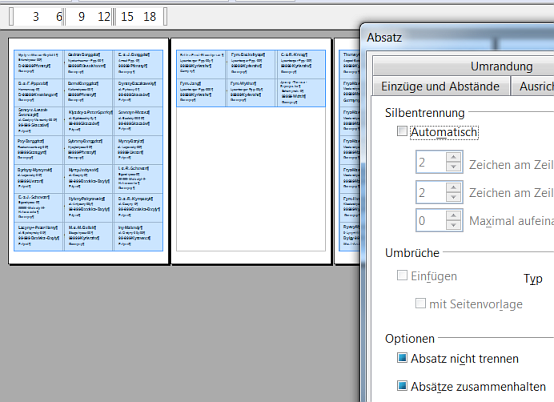
Task: Switch to the Umrandung tab
Action: point(501,66)
